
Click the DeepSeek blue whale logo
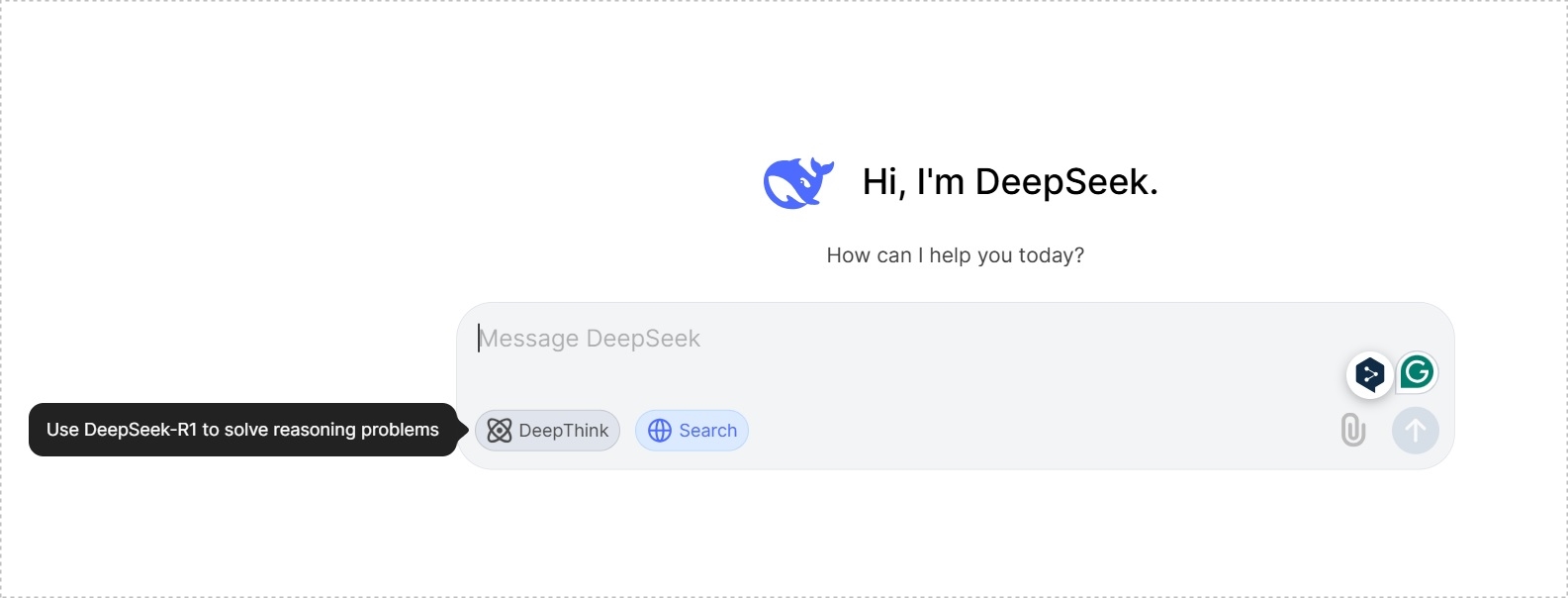[x=798, y=183]
